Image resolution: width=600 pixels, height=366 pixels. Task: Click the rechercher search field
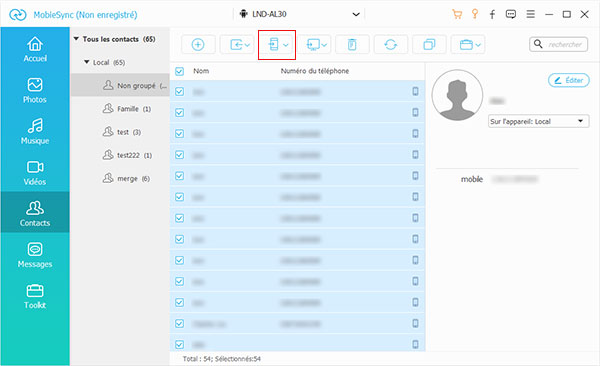point(559,44)
